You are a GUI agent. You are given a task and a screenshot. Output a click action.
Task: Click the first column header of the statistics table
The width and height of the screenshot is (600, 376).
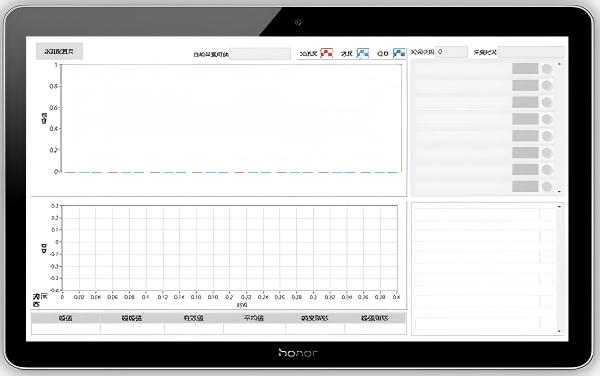coord(66,318)
